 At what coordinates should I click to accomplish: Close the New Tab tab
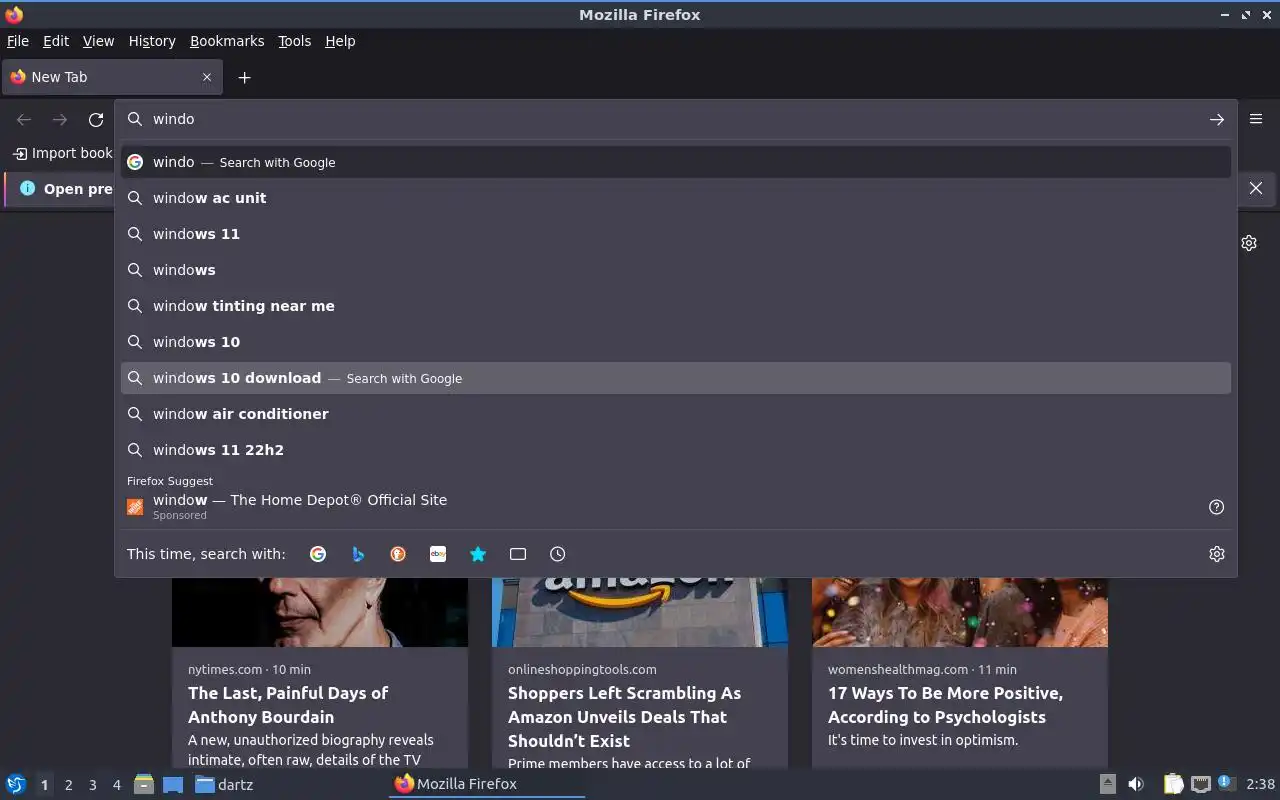coord(207,77)
